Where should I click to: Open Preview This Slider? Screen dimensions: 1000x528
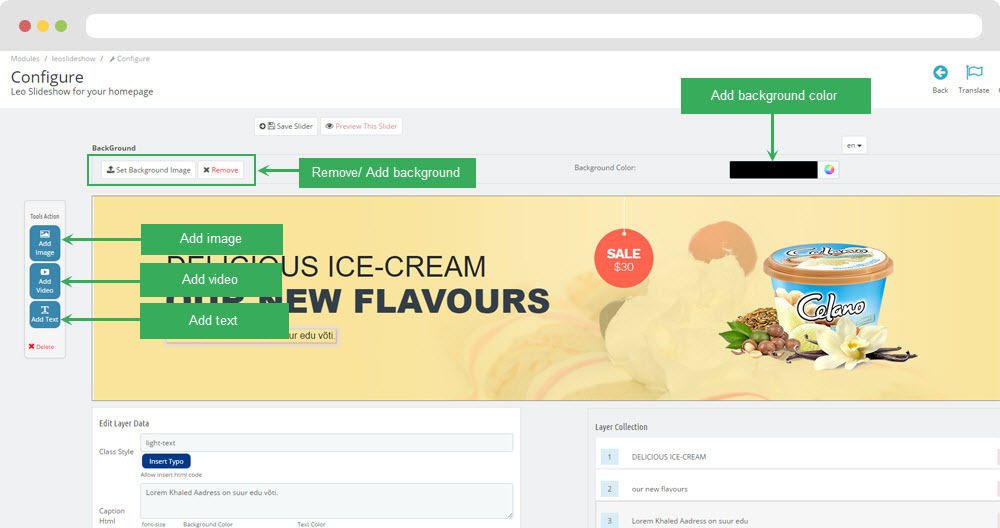coord(361,126)
